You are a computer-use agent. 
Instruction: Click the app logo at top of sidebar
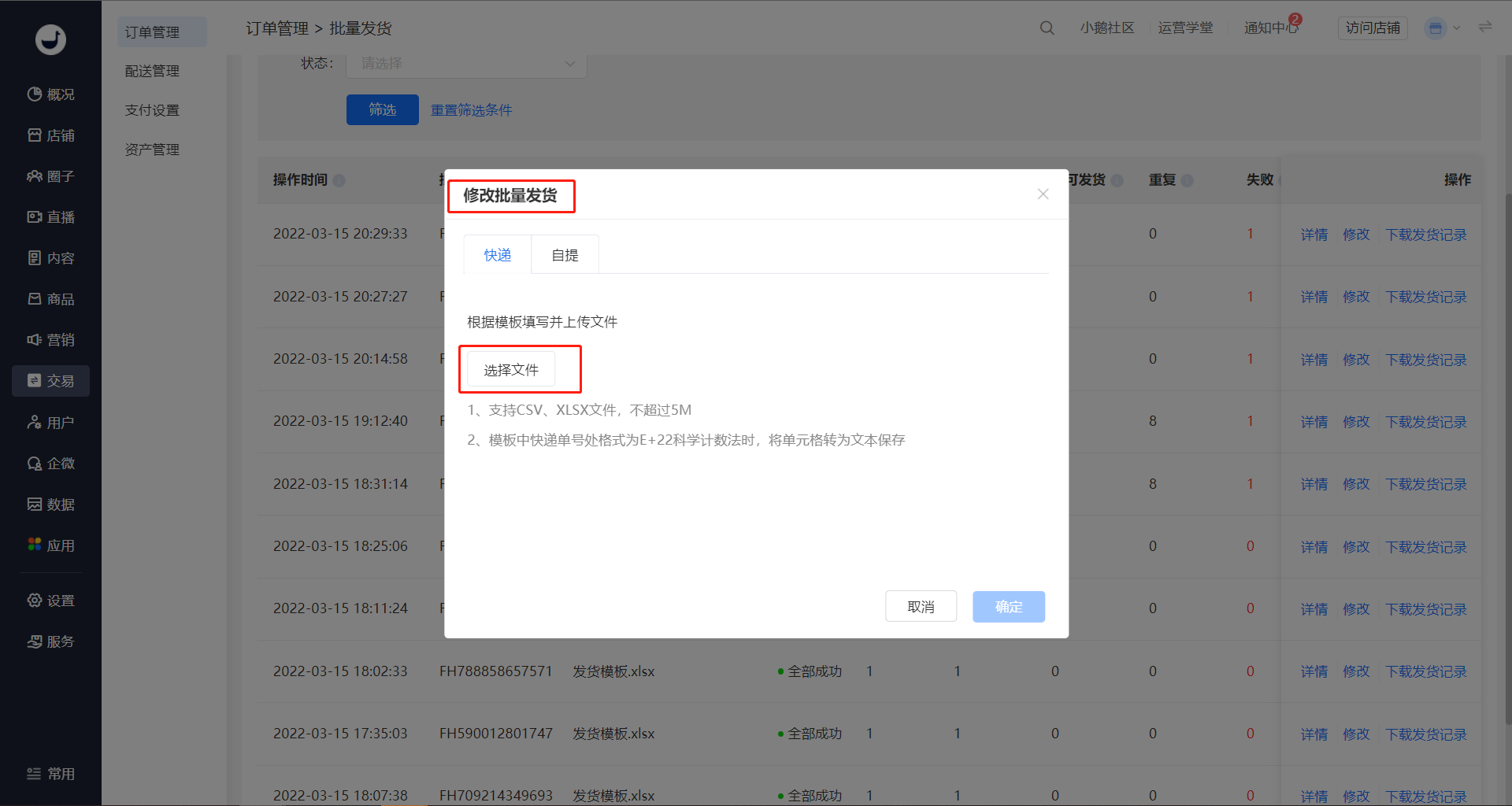(50, 39)
